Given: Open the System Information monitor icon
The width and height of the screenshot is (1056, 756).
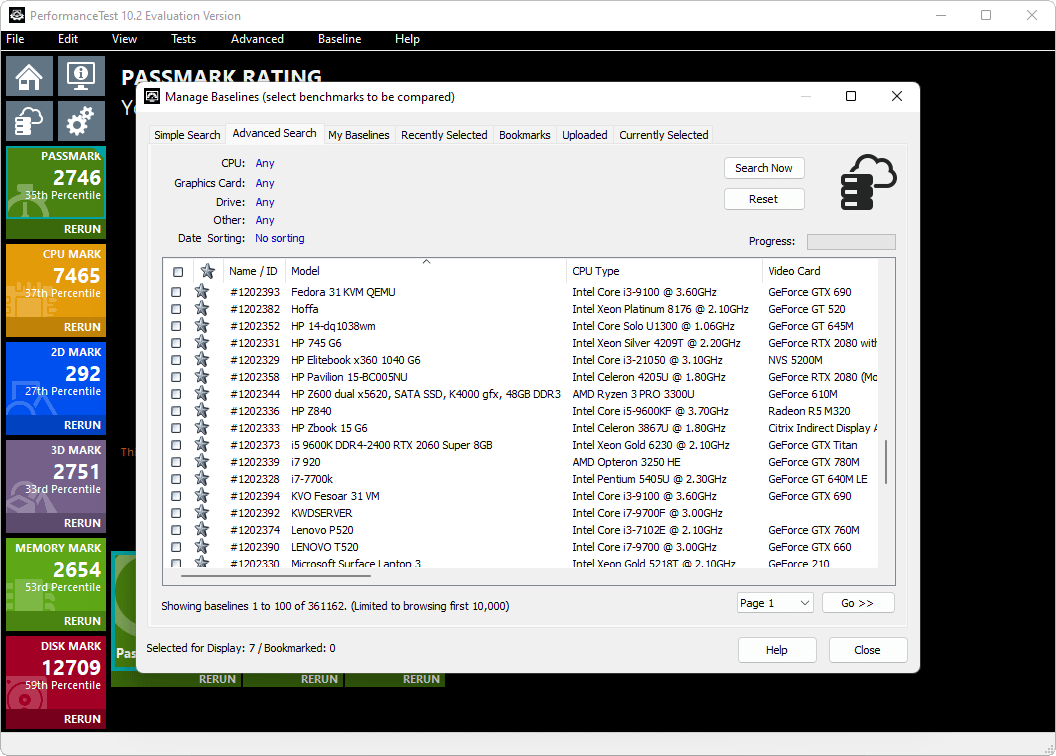Looking at the screenshot, I should tap(81, 76).
